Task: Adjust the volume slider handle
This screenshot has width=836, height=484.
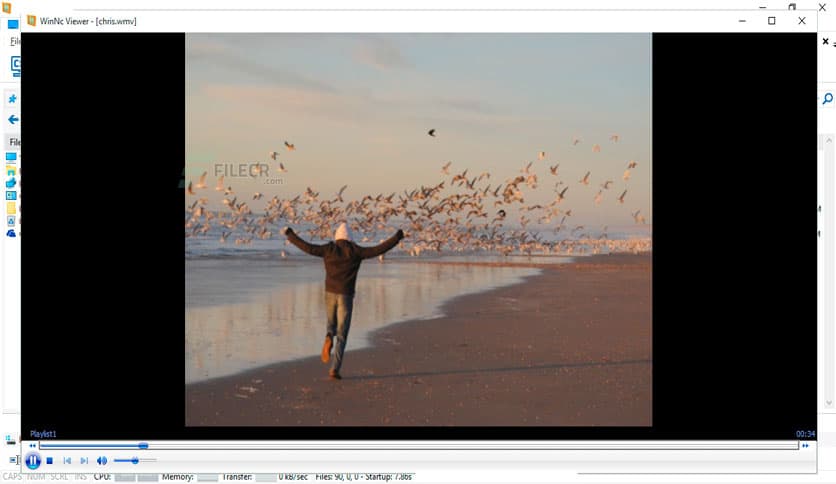Action: tap(135, 460)
